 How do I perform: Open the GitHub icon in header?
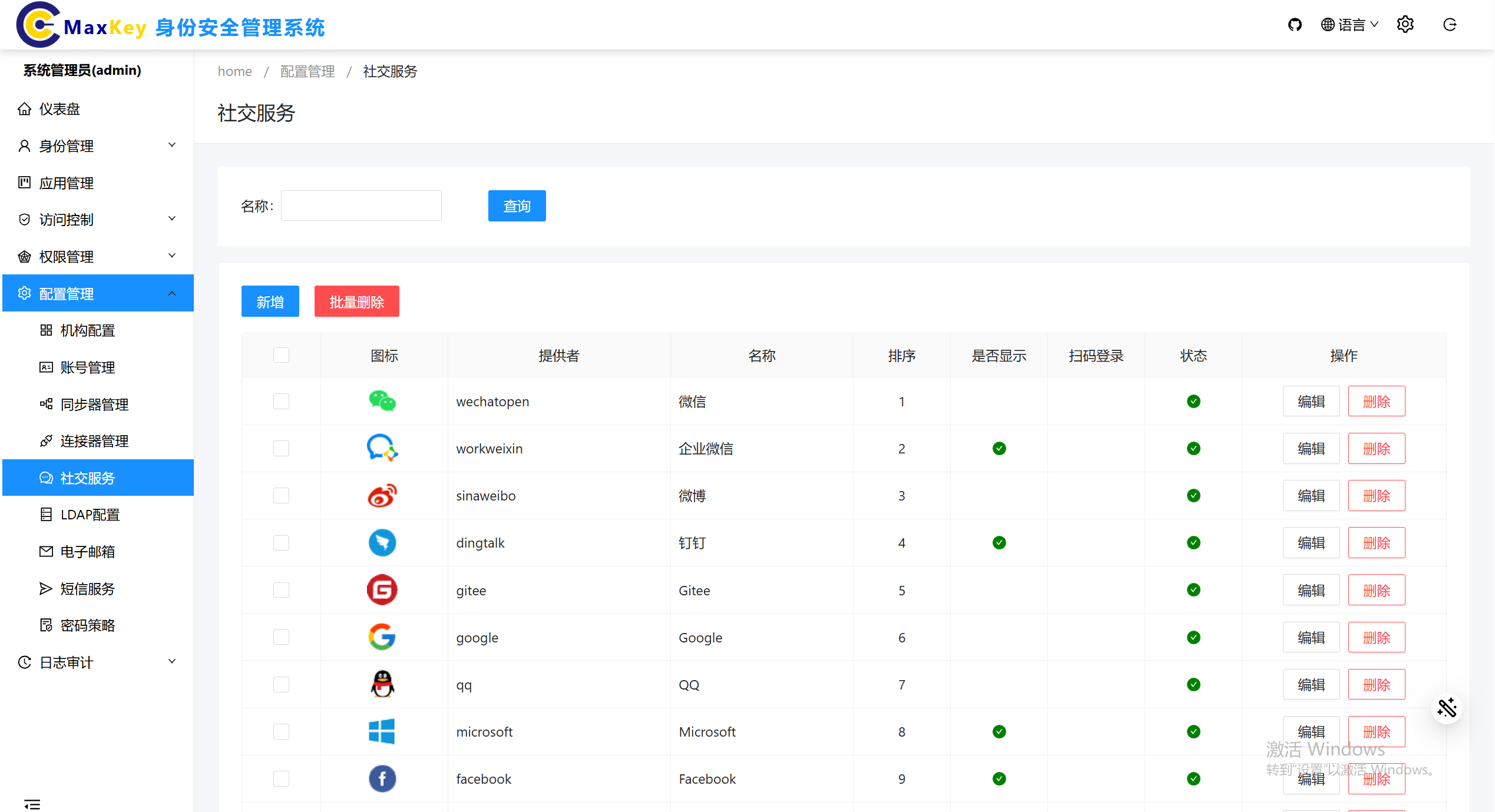pos(1294,25)
